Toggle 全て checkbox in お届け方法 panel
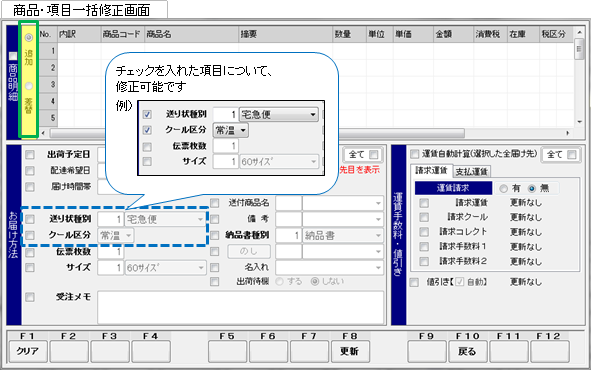 (374, 154)
